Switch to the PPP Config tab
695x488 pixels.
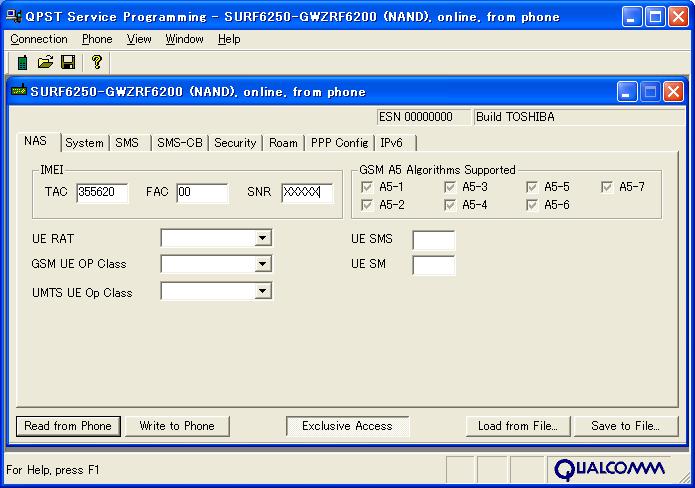pyautogui.click(x=339, y=143)
